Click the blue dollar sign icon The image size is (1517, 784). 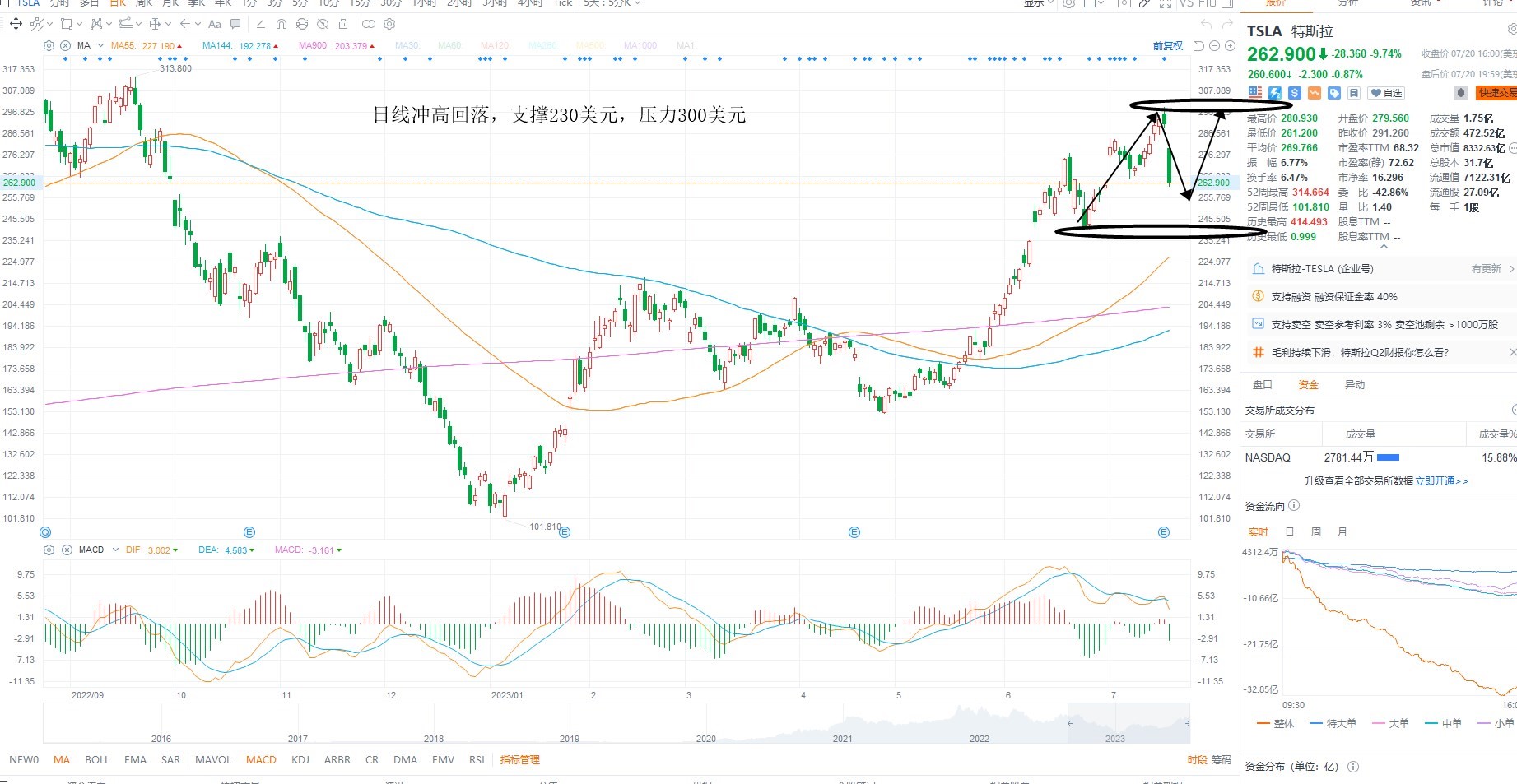coord(1294,93)
